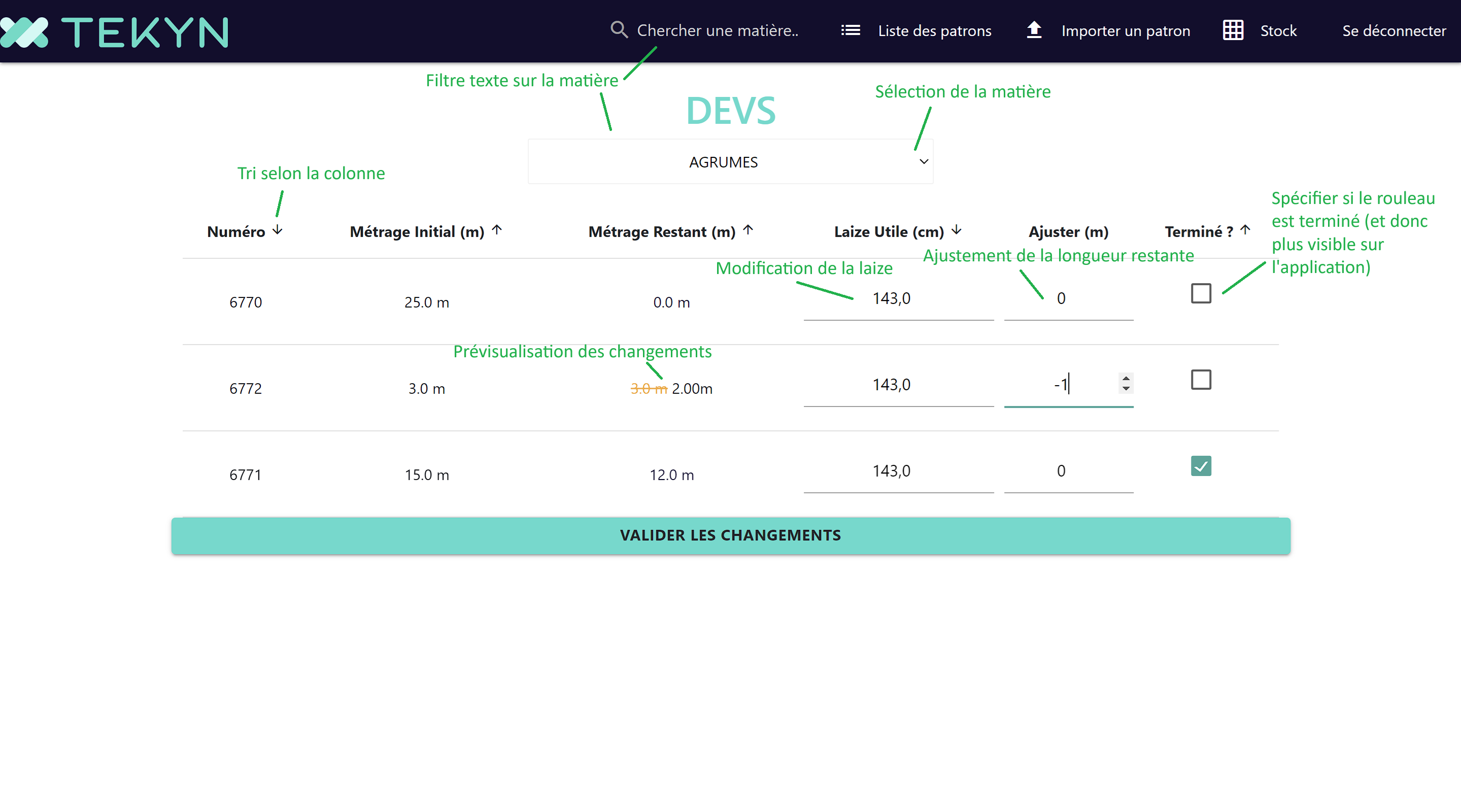Sort by Métrage Initial arrow
Image resolution: width=1461 pixels, height=812 pixels.
[x=497, y=230]
